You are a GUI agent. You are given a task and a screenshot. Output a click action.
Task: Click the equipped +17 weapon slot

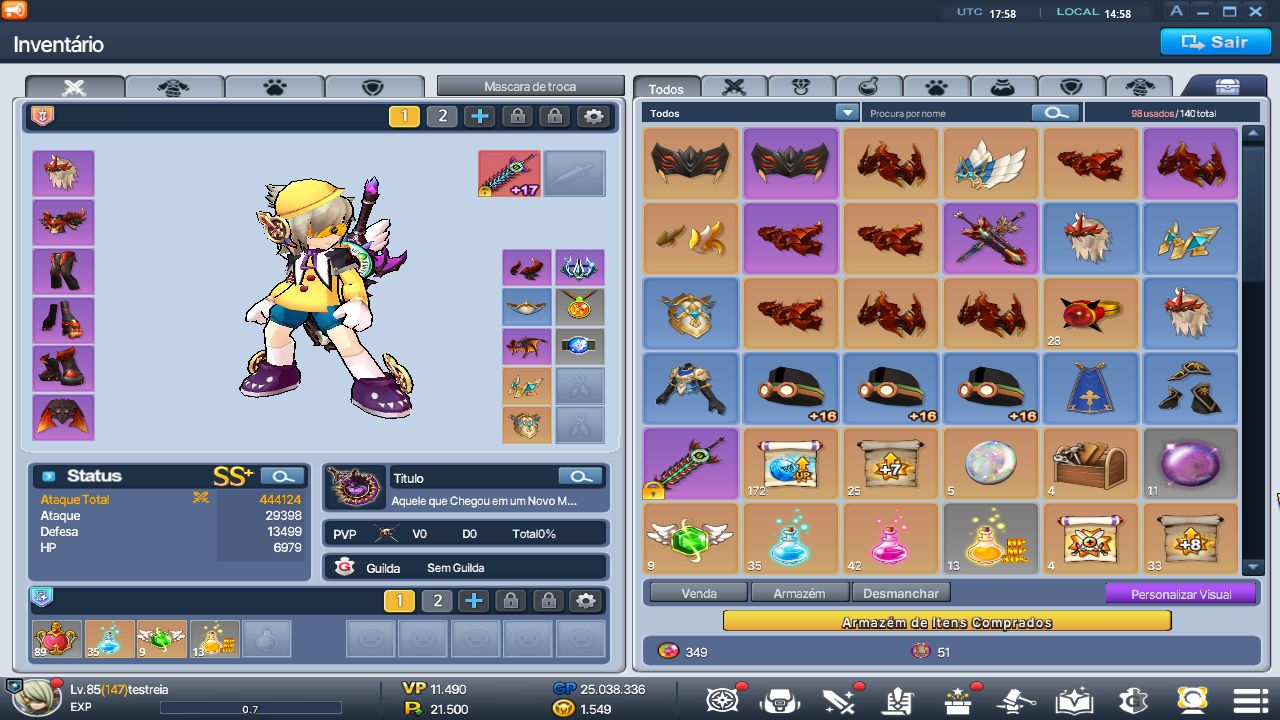[509, 173]
